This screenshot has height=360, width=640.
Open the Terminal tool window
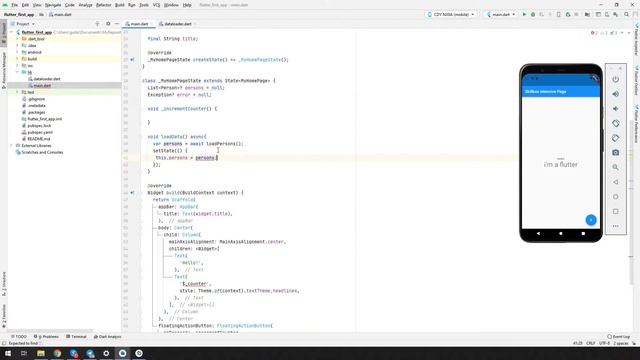click(76, 337)
